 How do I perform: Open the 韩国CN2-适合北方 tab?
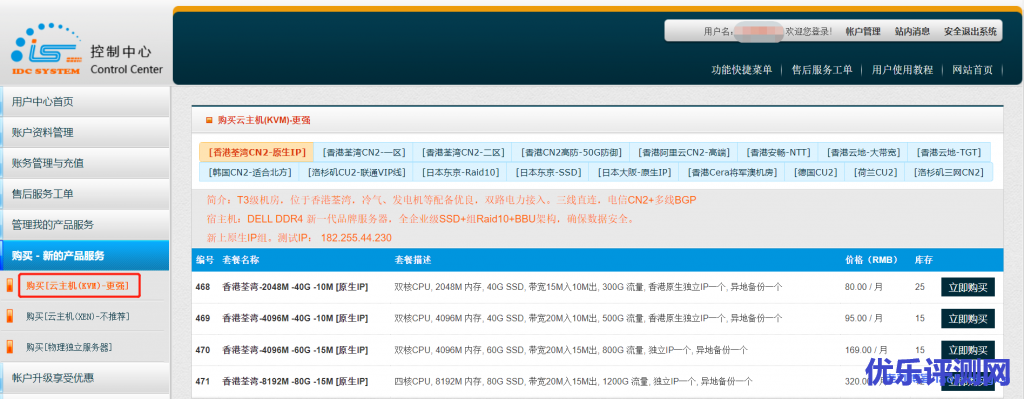[x=249, y=172]
